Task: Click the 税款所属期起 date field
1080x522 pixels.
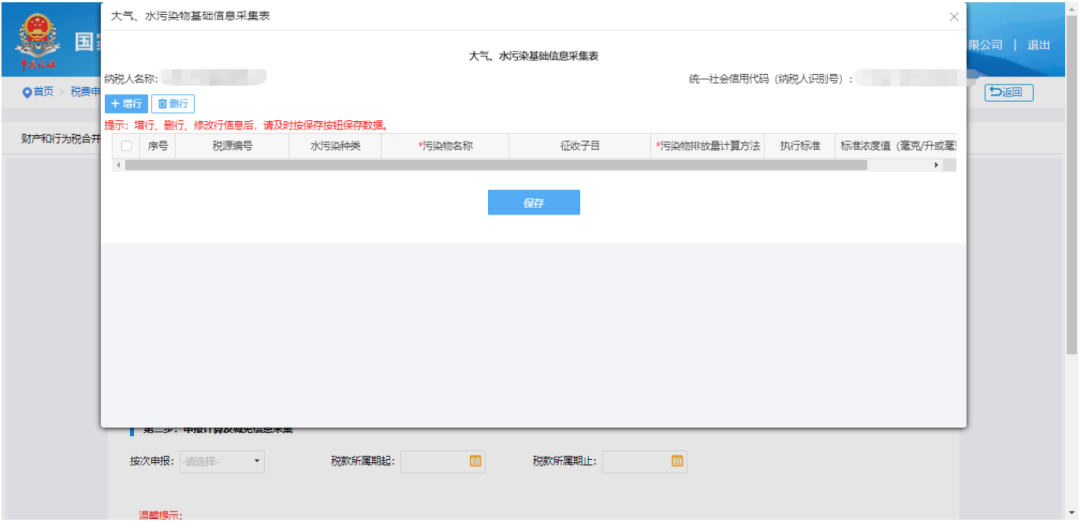Action: (x=443, y=461)
